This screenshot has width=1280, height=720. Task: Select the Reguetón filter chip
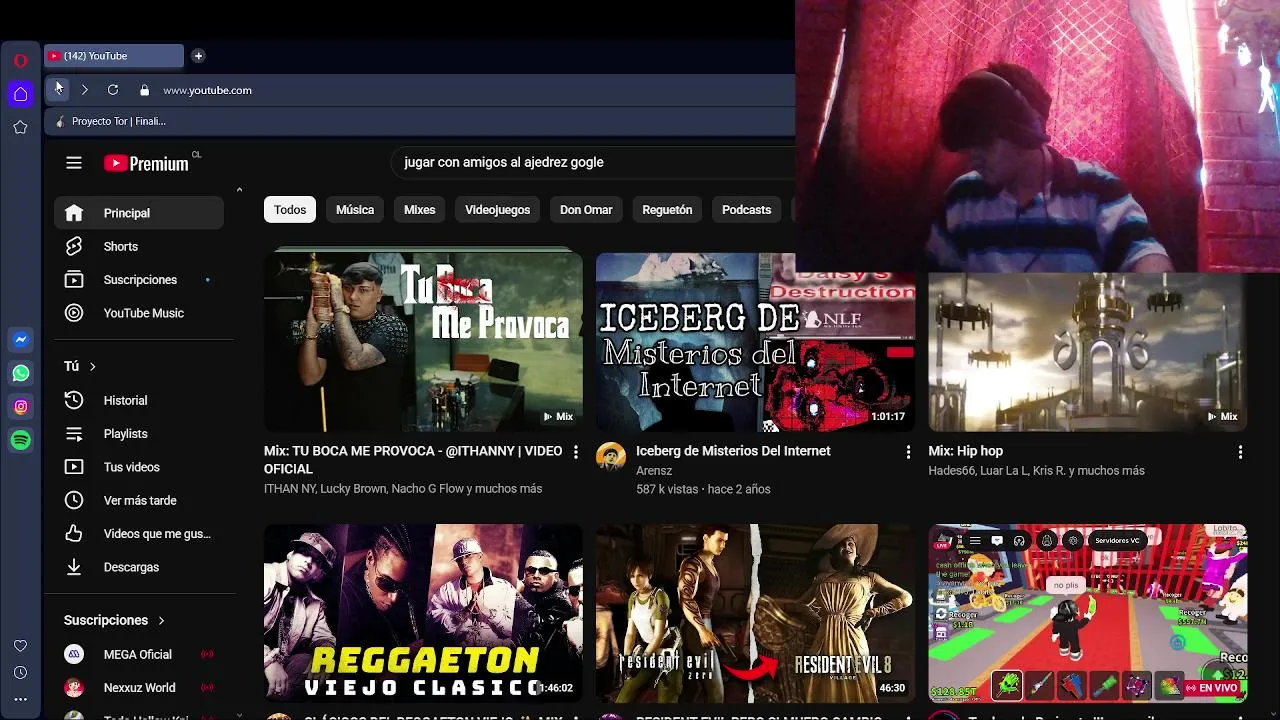[667, 210]
